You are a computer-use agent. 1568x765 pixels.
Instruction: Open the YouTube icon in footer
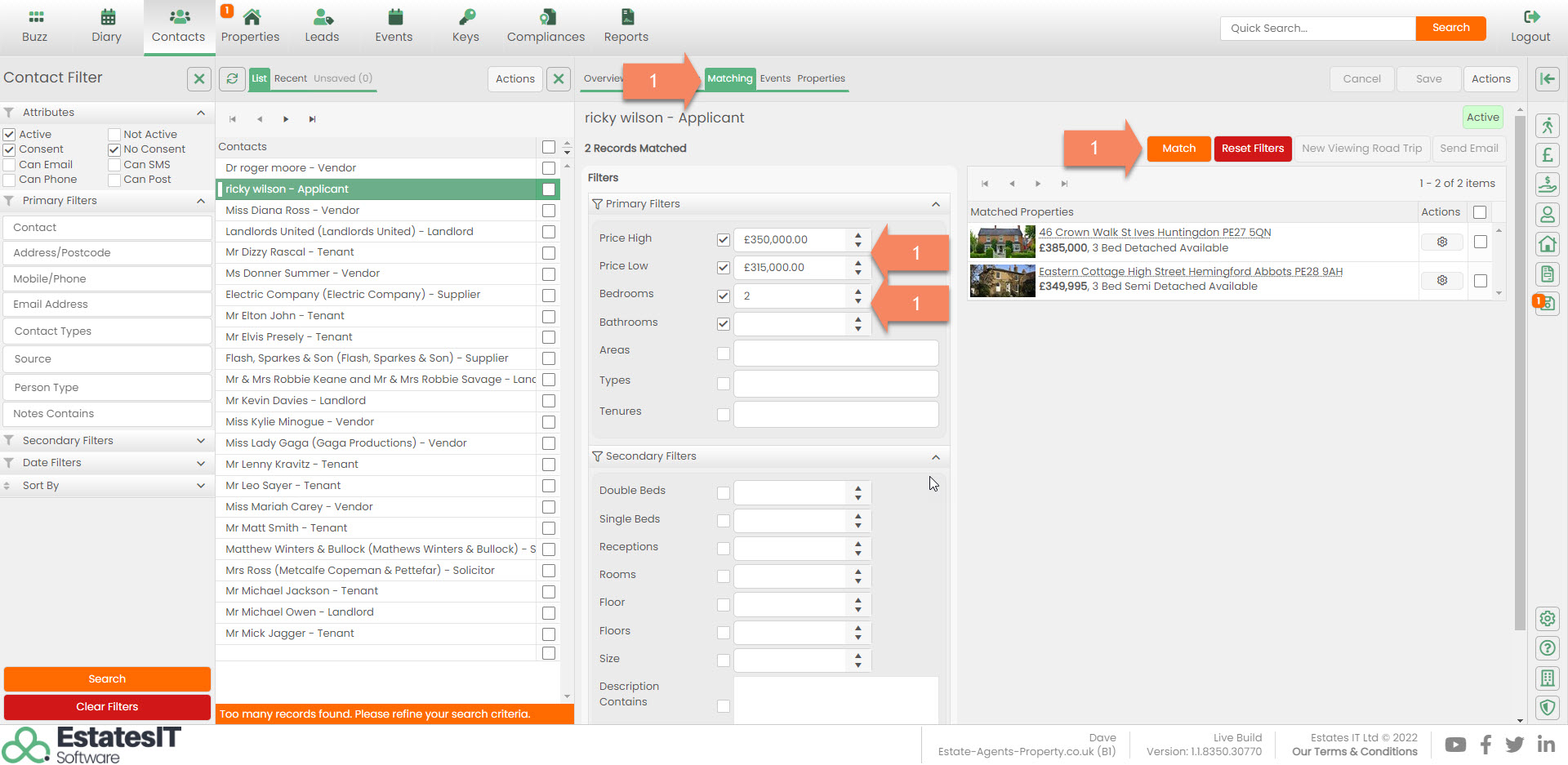point(1454,745)
